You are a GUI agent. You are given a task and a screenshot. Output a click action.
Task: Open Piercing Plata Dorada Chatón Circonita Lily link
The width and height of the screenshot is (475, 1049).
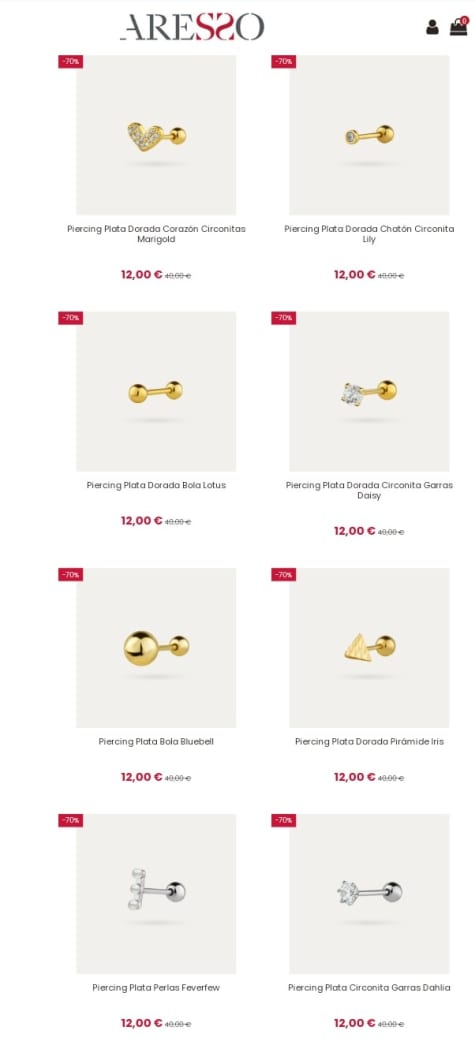369,234
